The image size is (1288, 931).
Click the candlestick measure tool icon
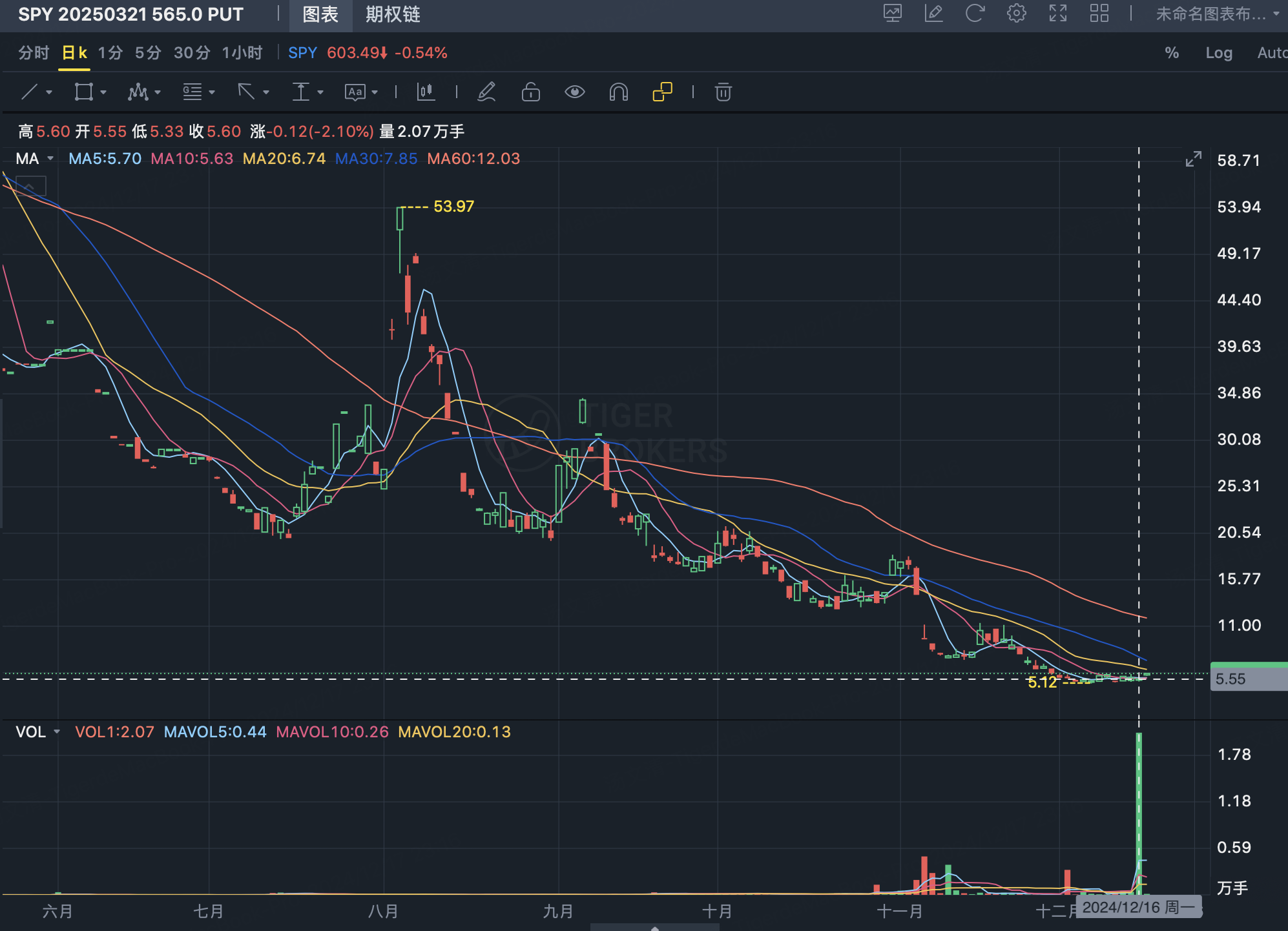click(426, 92)
